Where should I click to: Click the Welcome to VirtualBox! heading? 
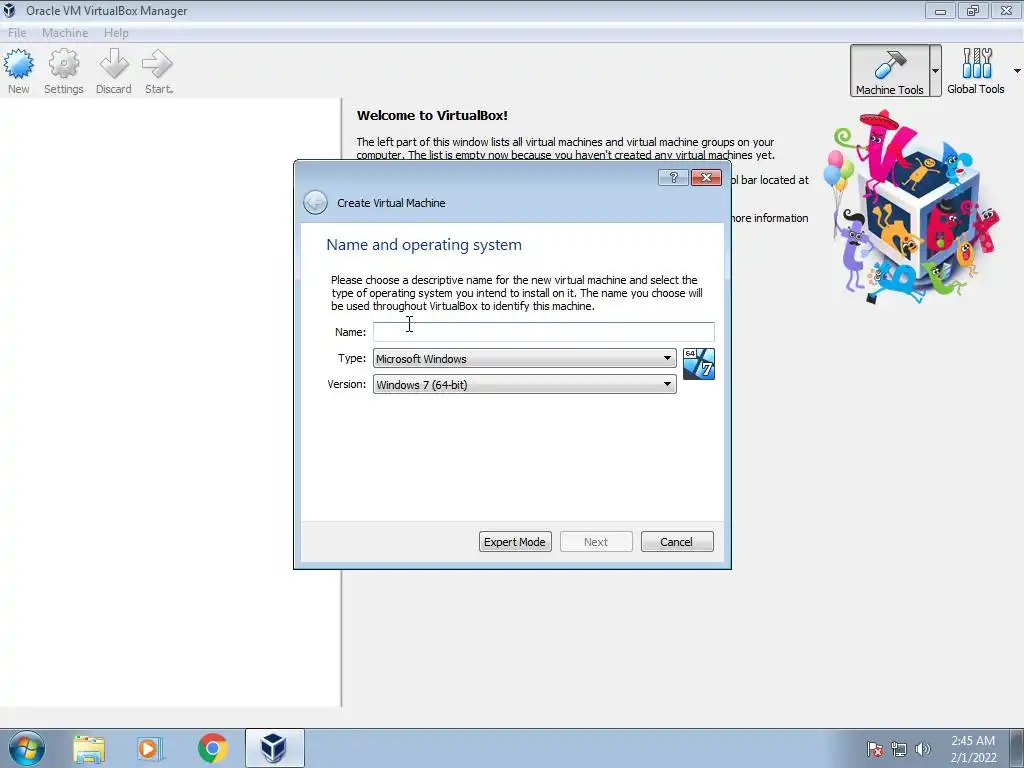(432, 116)
